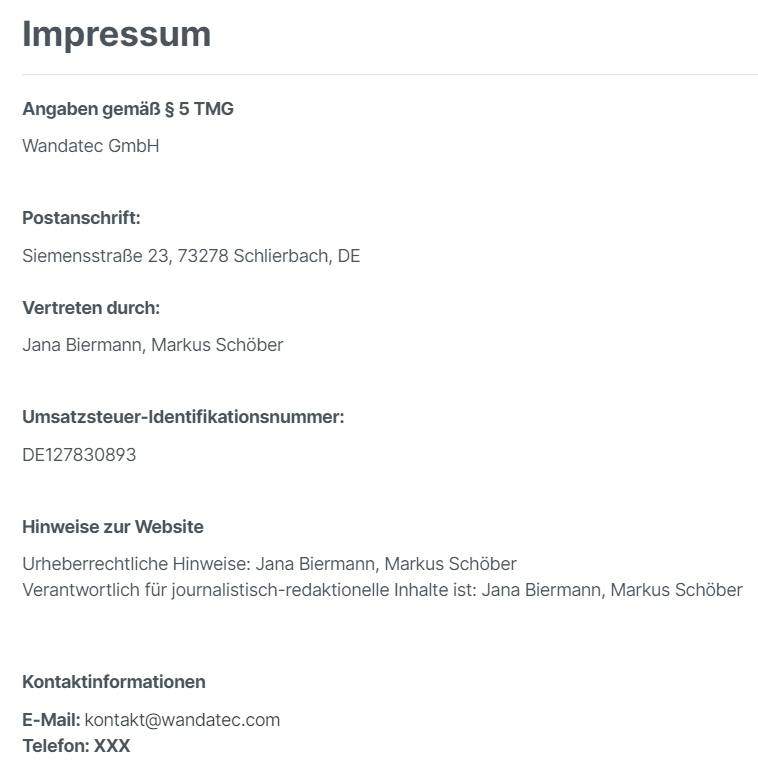Click the Postanschrift label

tap(81, 218)
